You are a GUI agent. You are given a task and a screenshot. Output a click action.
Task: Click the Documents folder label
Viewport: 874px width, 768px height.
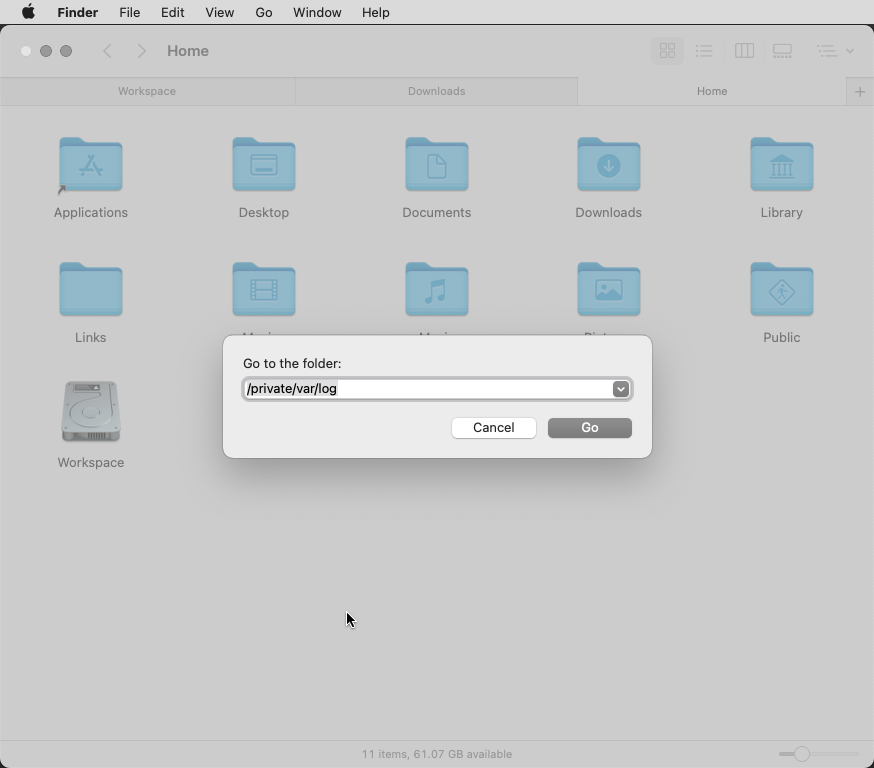(x=436, y=212)
